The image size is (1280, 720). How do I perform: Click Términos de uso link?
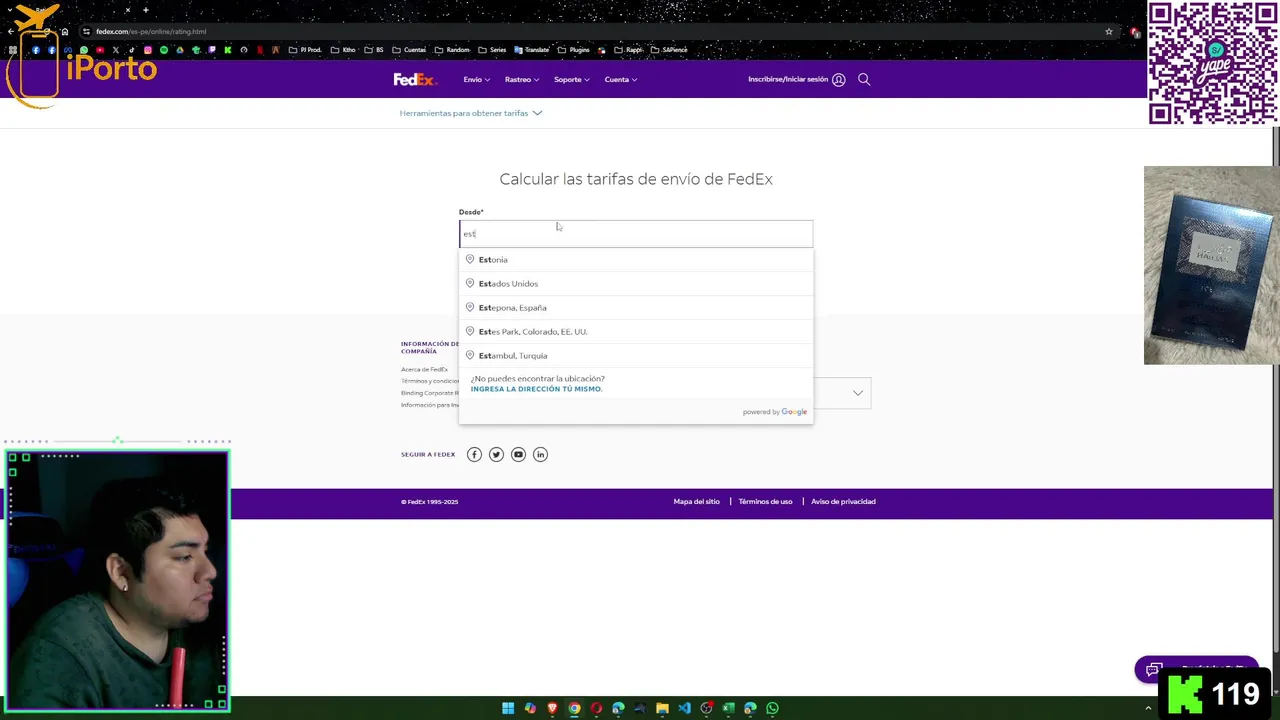pos(765,502)
